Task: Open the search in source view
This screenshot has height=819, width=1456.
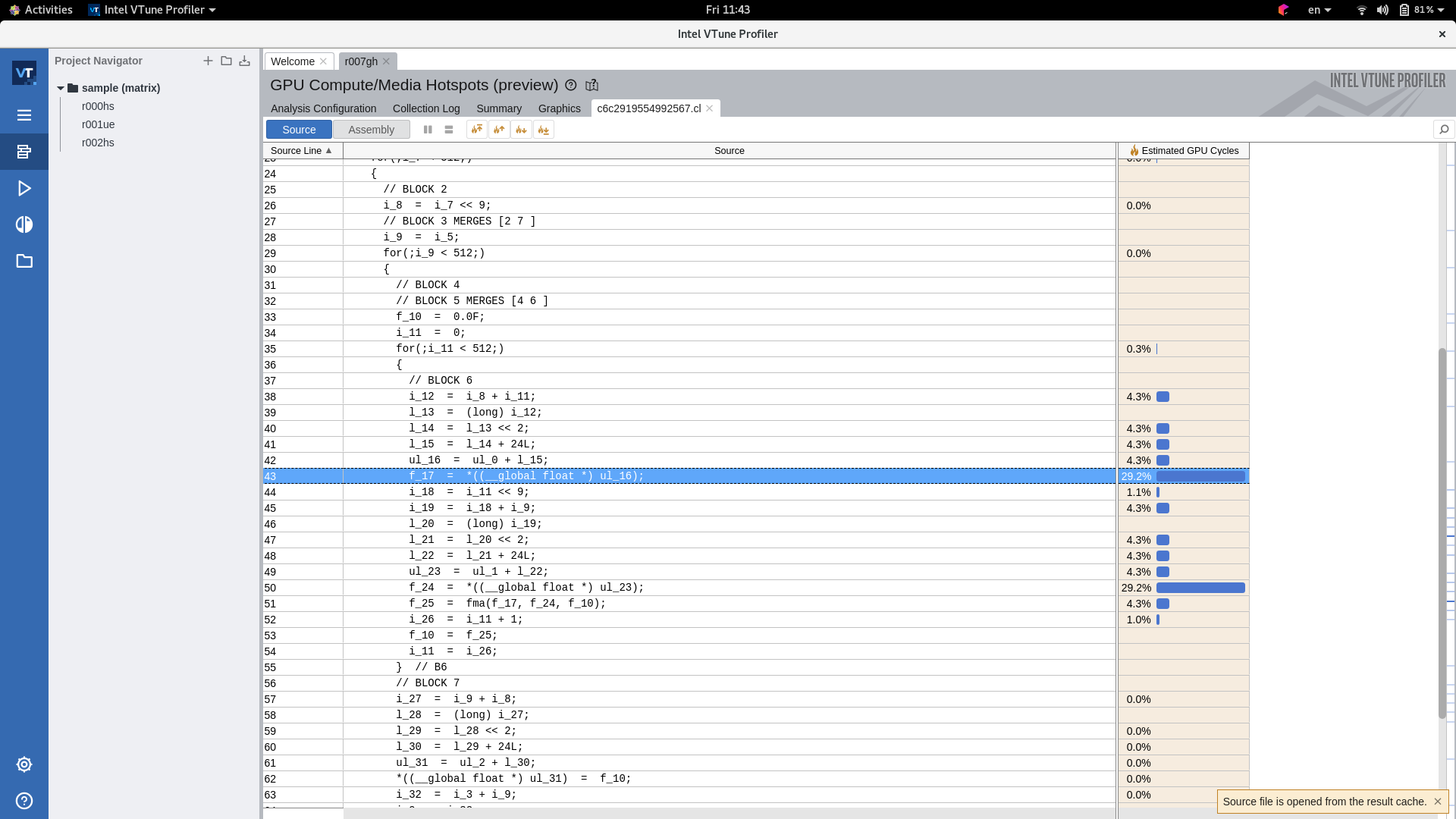Action: point(1444,130)
